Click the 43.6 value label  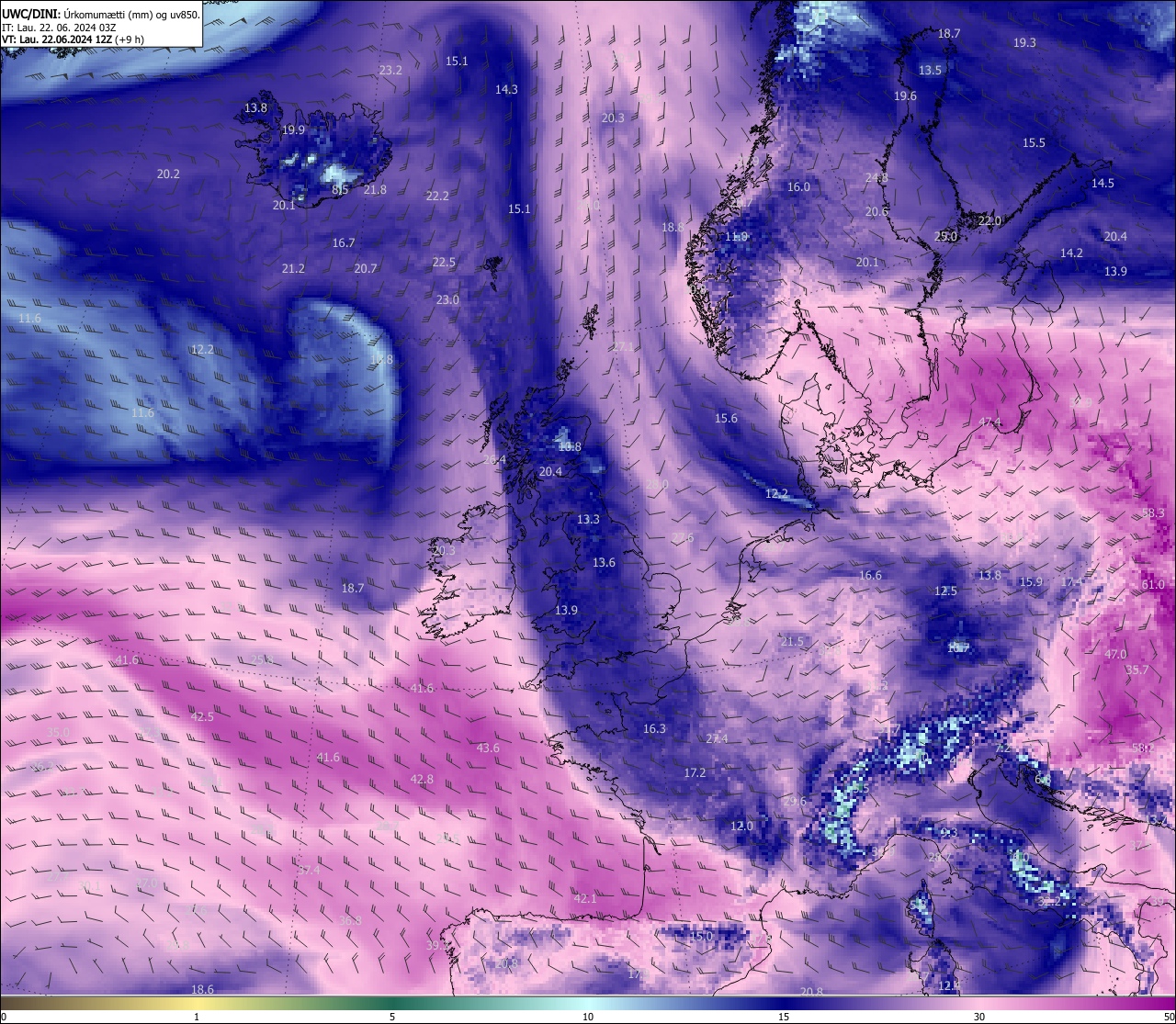point(488,748)
